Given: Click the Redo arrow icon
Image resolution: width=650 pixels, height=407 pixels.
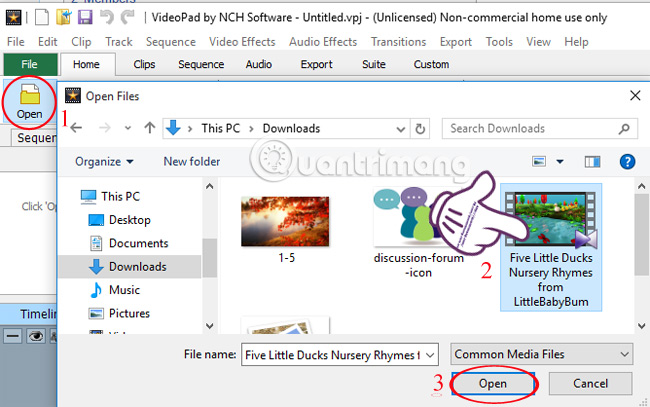Looking at the screenshot, I should [128, 17].
